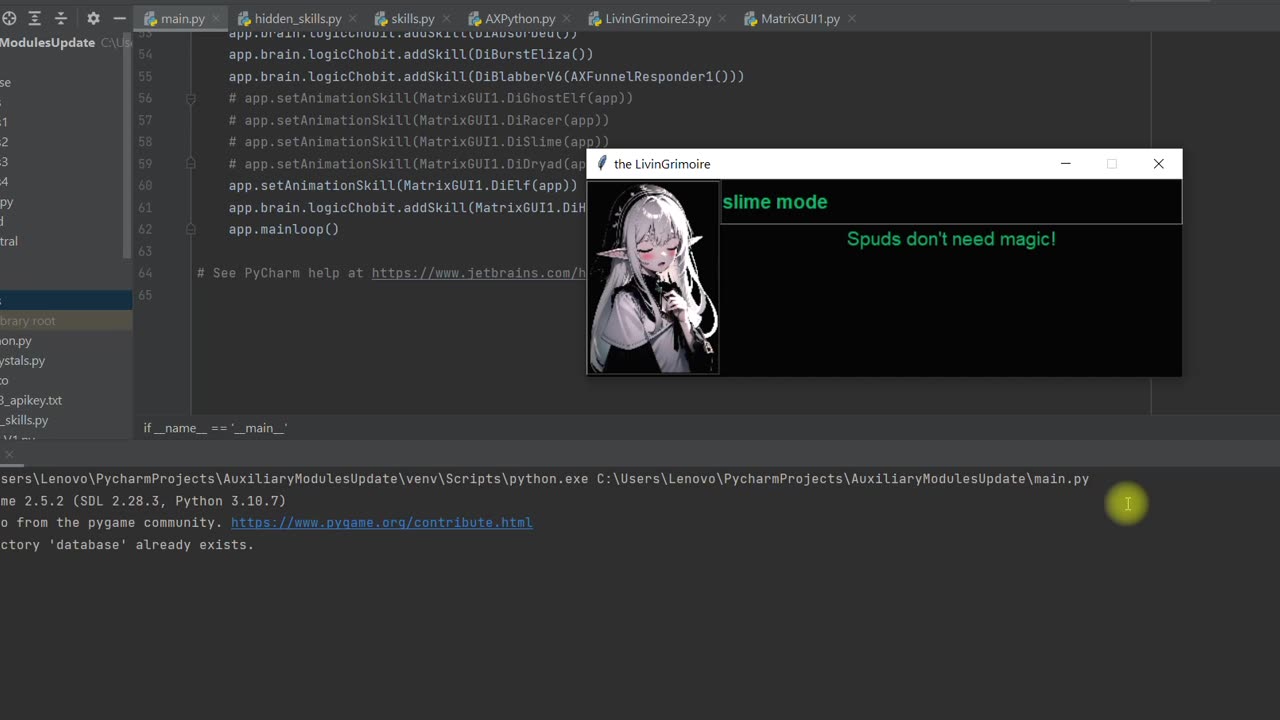Close the main.py editor tab
The width and height of the screenshot is (1280, 720).
216,19
